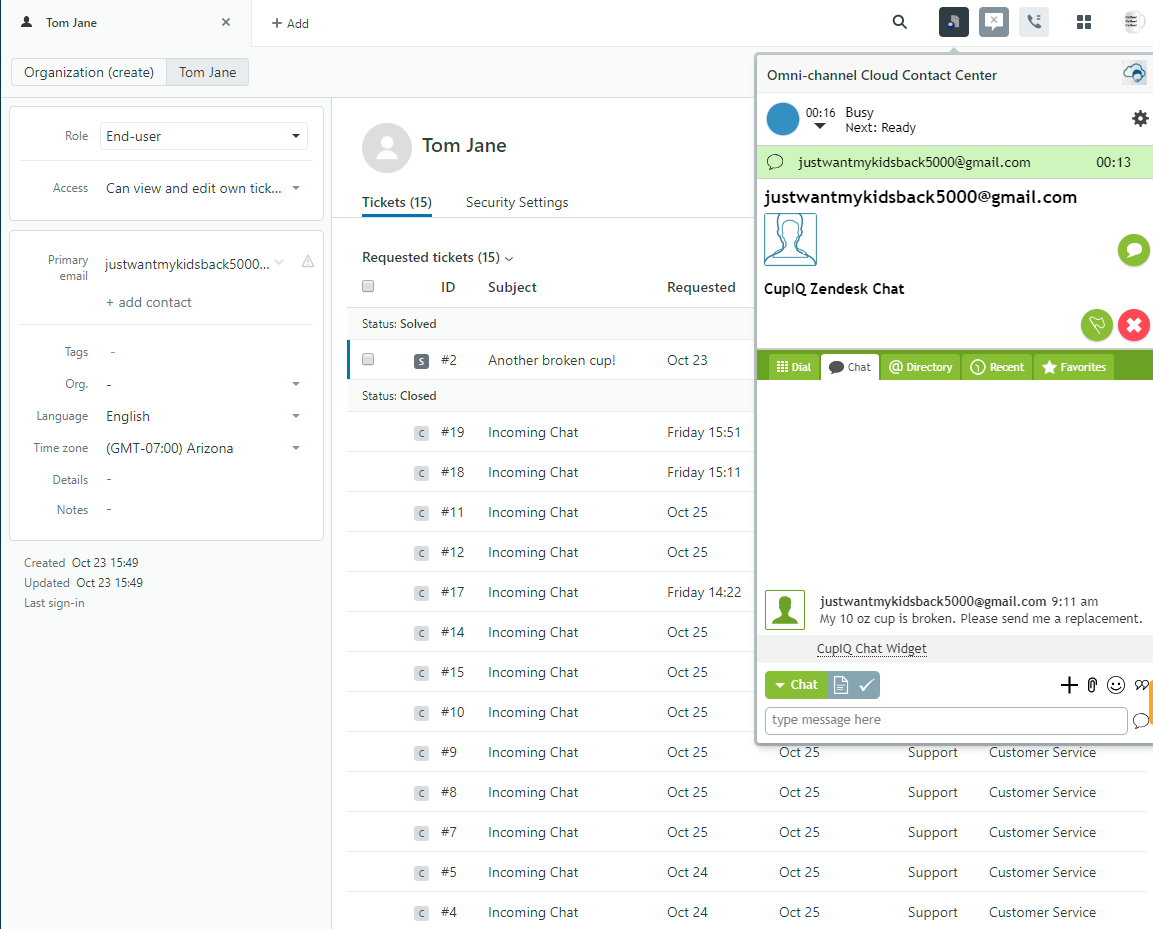Click the green flag icon button

point(1097,325)
